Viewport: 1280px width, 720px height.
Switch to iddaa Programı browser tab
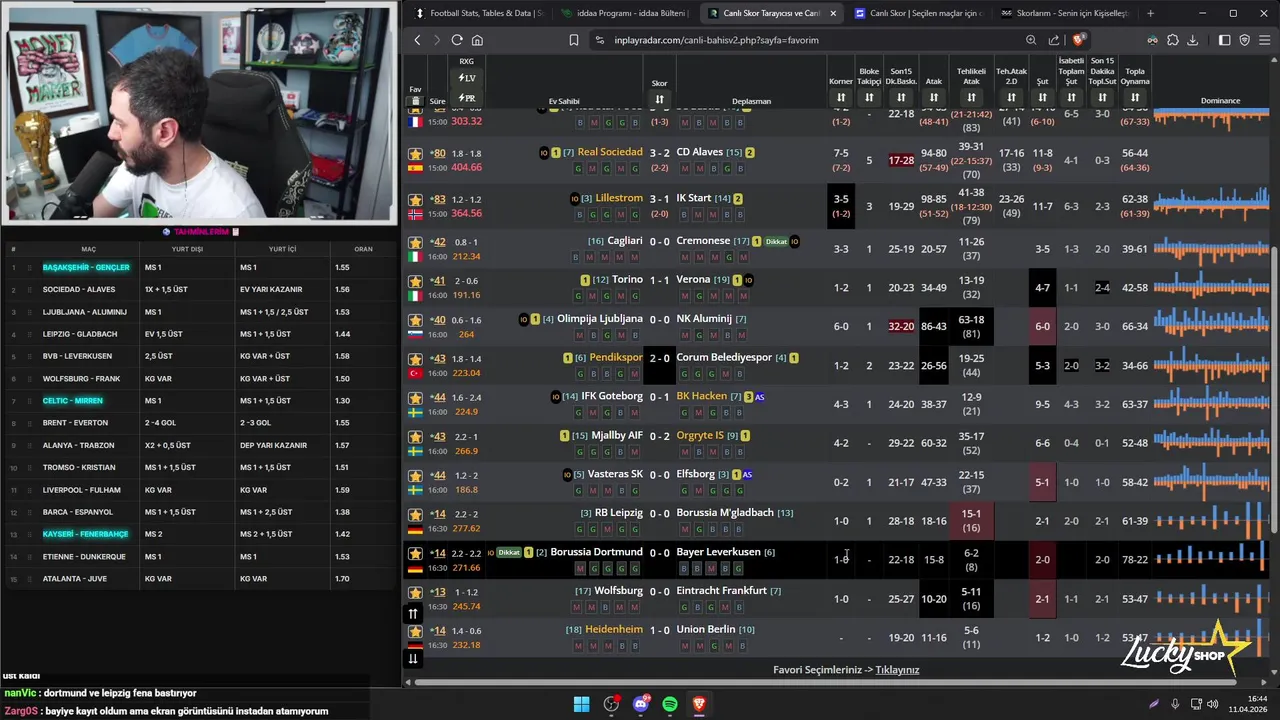click(x=626, y=13)
